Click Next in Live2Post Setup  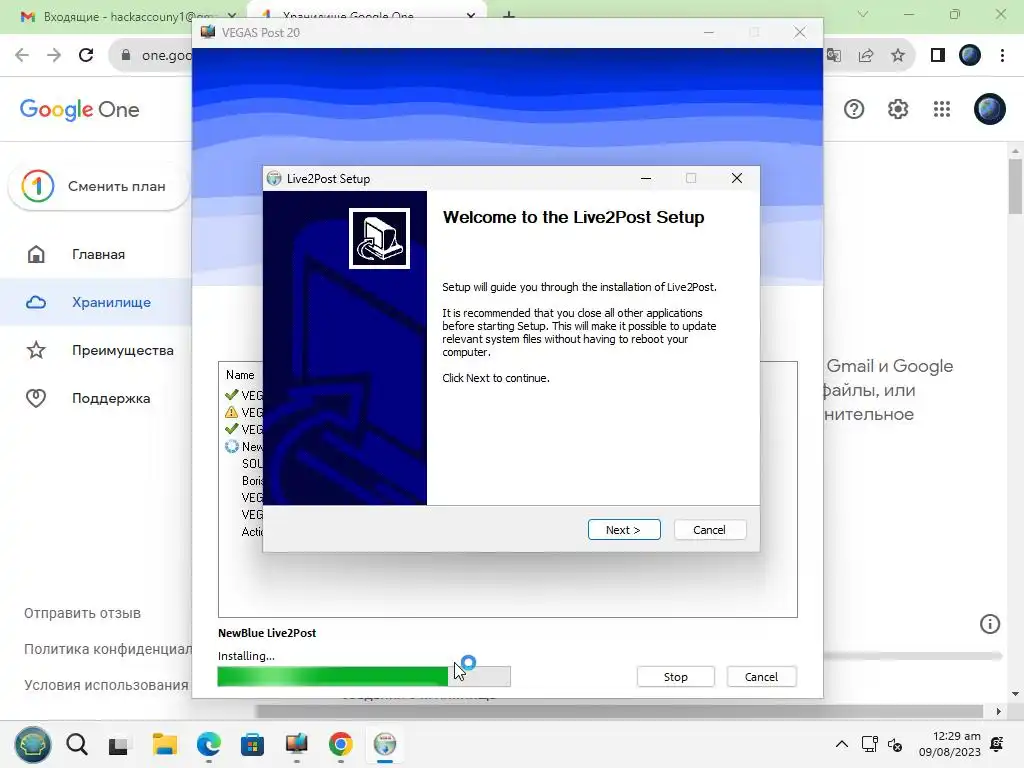click(624, 530)
